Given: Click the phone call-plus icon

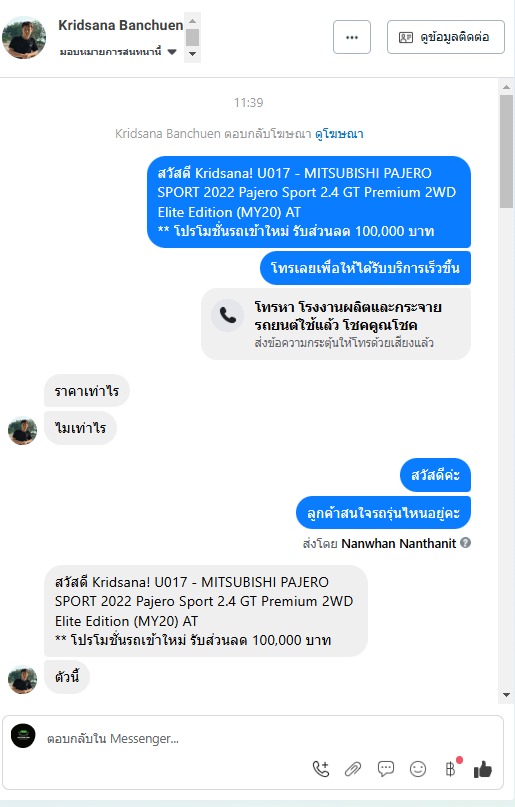Looking at the screenshot, I should tap(321, 769).
